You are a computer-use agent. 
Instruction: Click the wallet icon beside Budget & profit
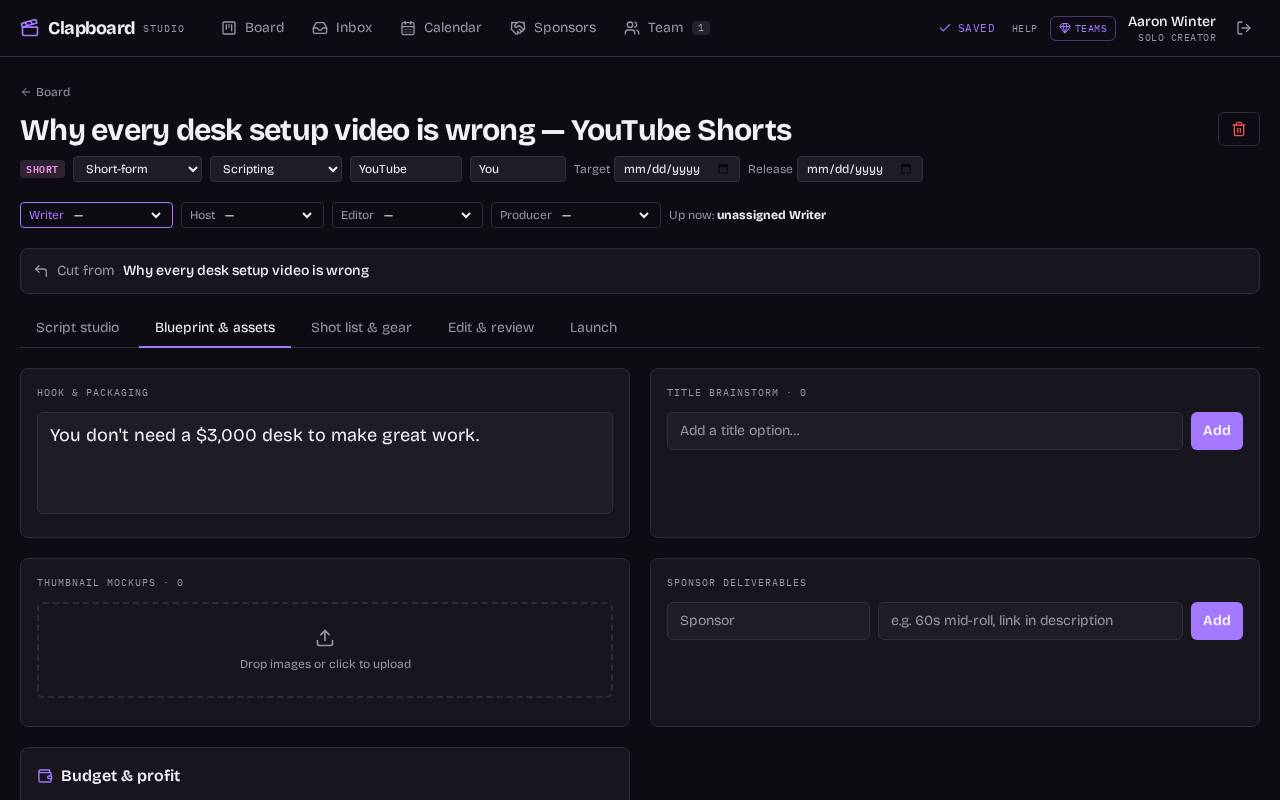[45, 776]
